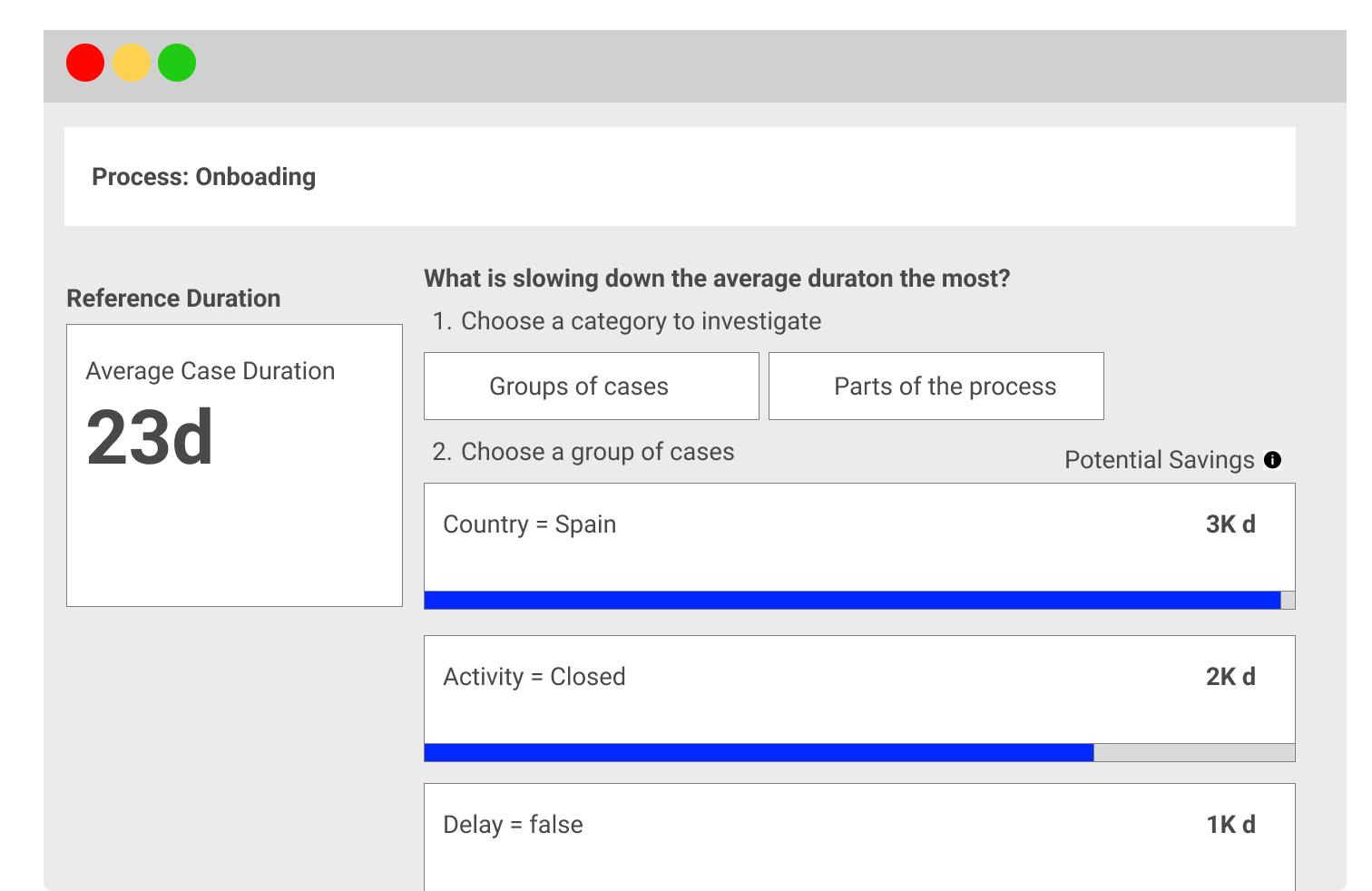Click the 1K d savings value

pyautogui.click(x=1230, y=825)
